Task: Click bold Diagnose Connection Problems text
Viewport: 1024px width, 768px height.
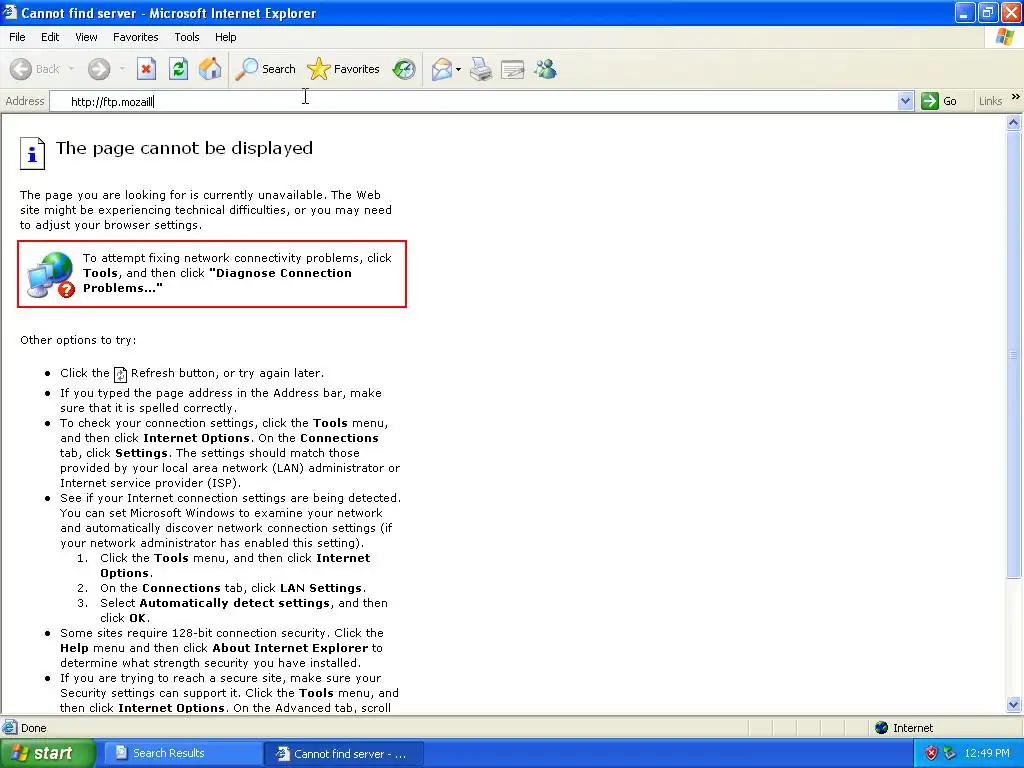Action: coord(217,281)
